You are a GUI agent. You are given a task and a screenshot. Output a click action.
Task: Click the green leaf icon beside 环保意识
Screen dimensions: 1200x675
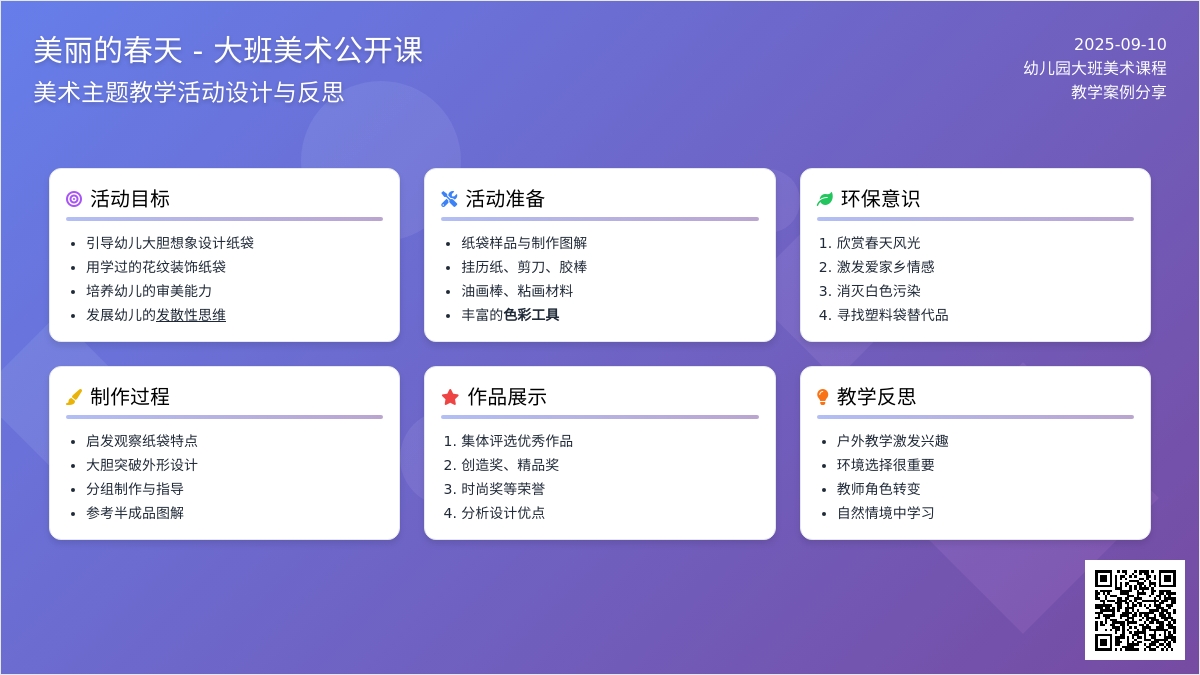pos(825,199)
